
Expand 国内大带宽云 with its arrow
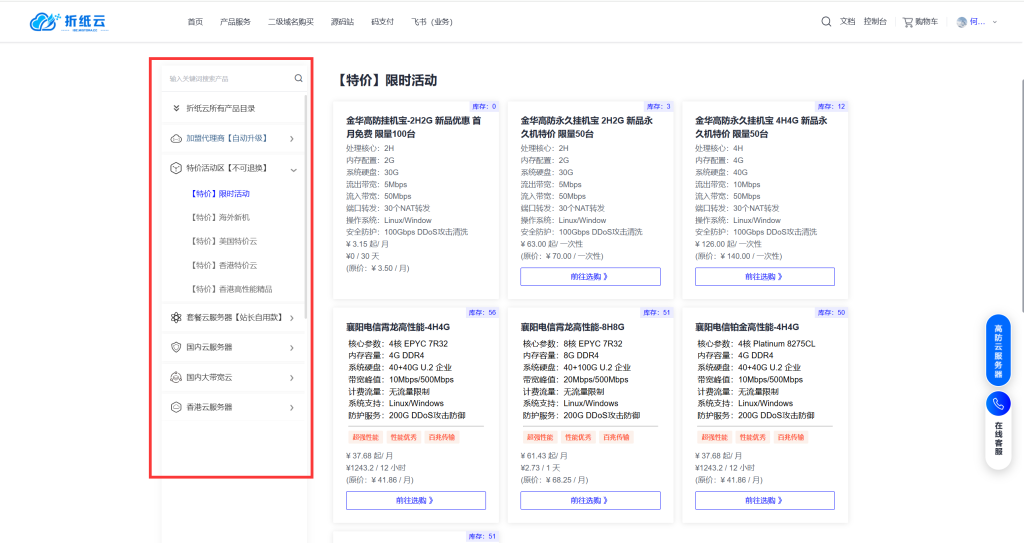click(292, 378)
